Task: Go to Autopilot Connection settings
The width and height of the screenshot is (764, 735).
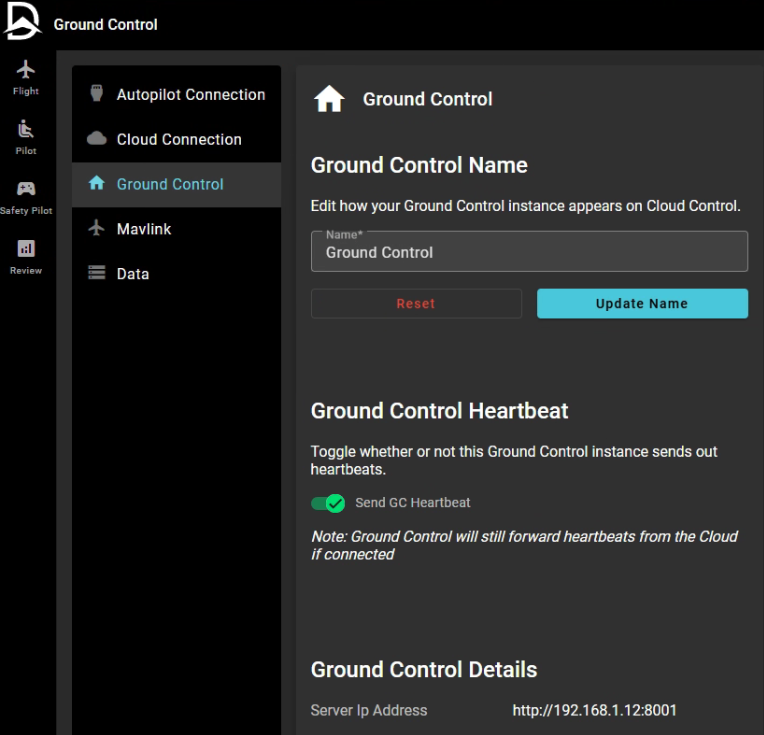Action: point(190,95)
